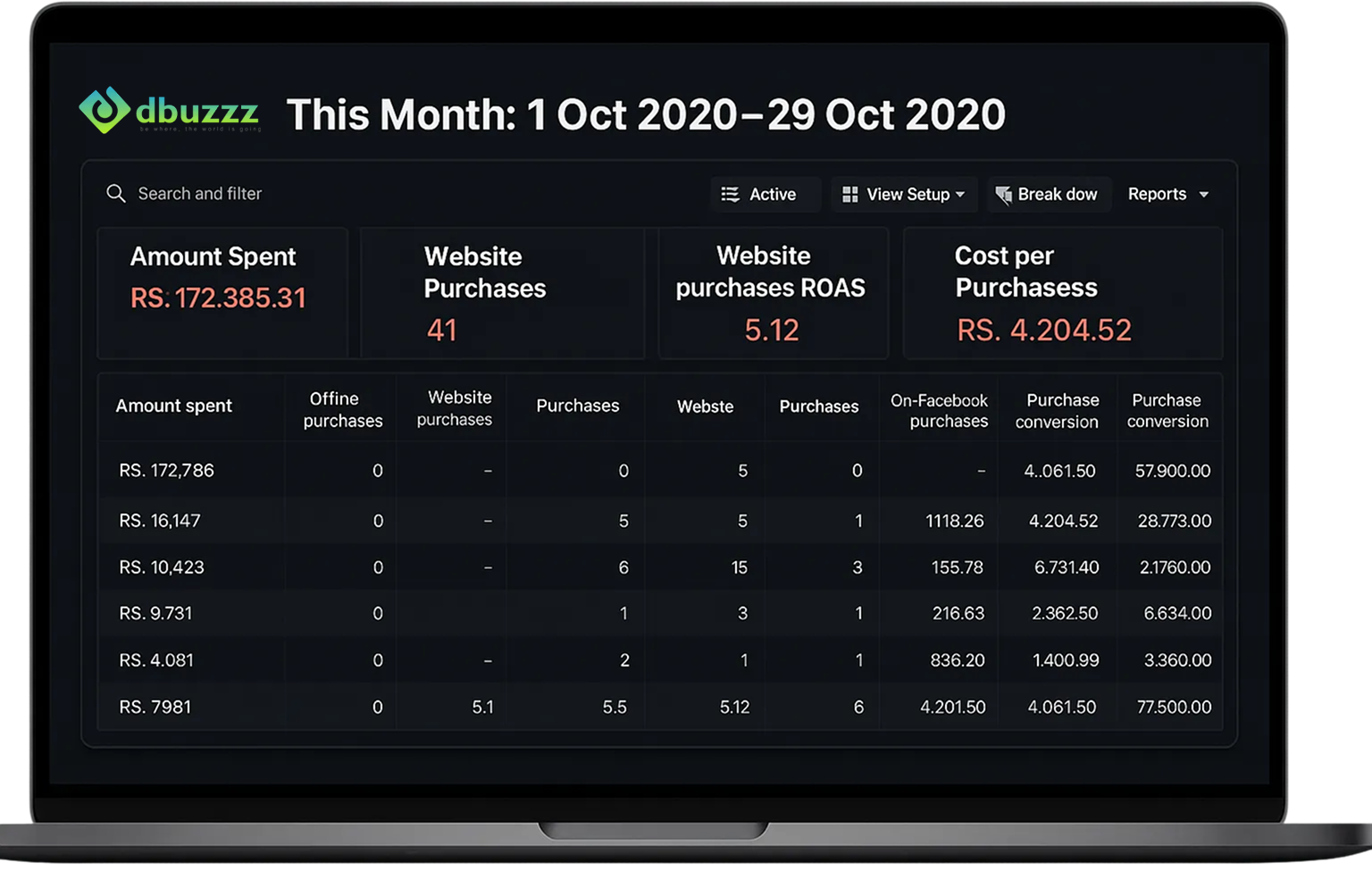
Task: Open the Reports dropdown arrow
Action: 1204,195
